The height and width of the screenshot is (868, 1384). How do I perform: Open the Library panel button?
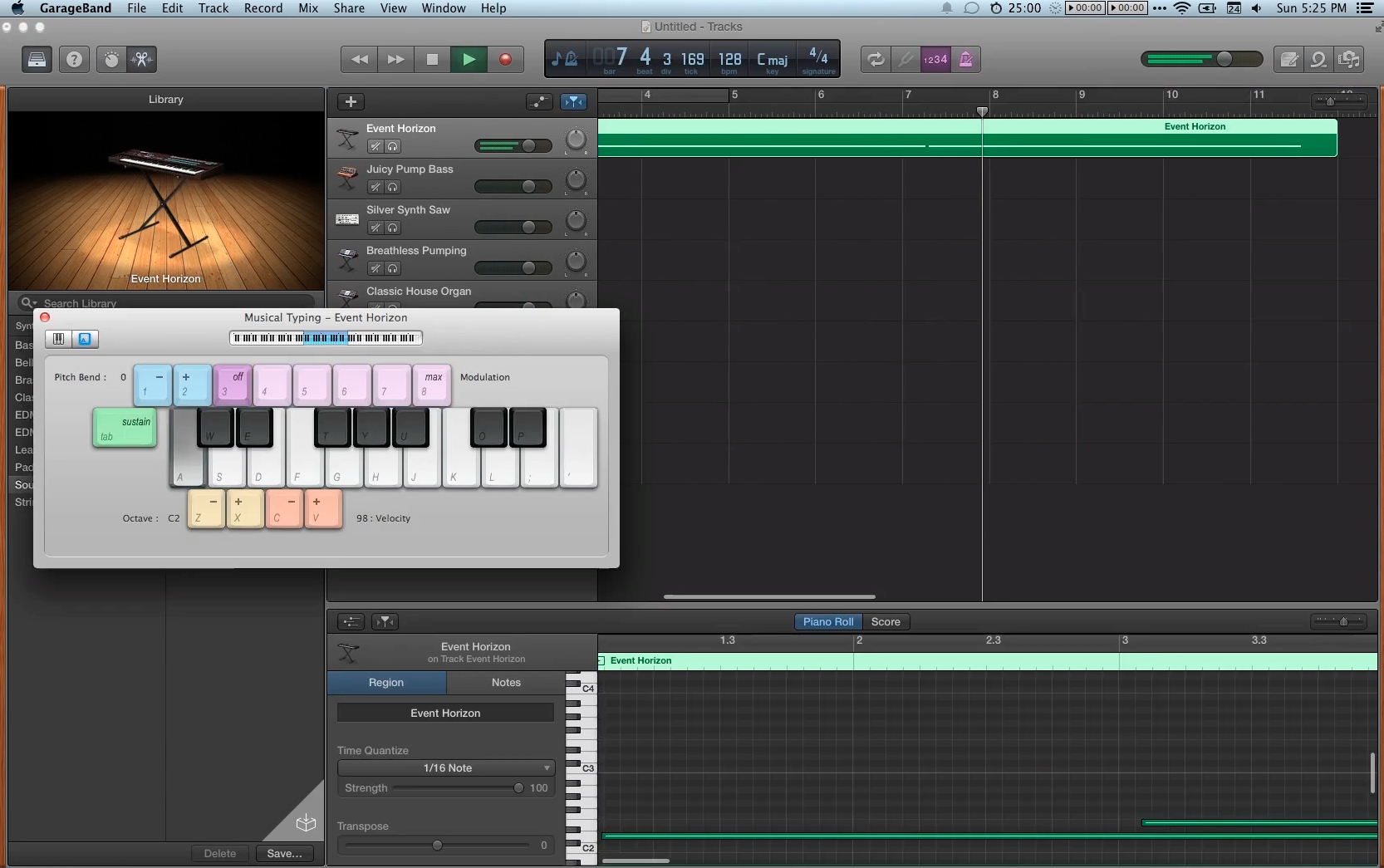click(x=37, y=59)
